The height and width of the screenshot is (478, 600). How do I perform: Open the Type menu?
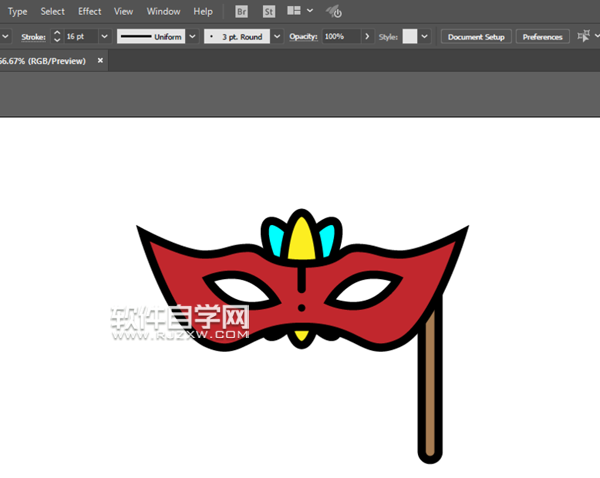pos(17,11)
